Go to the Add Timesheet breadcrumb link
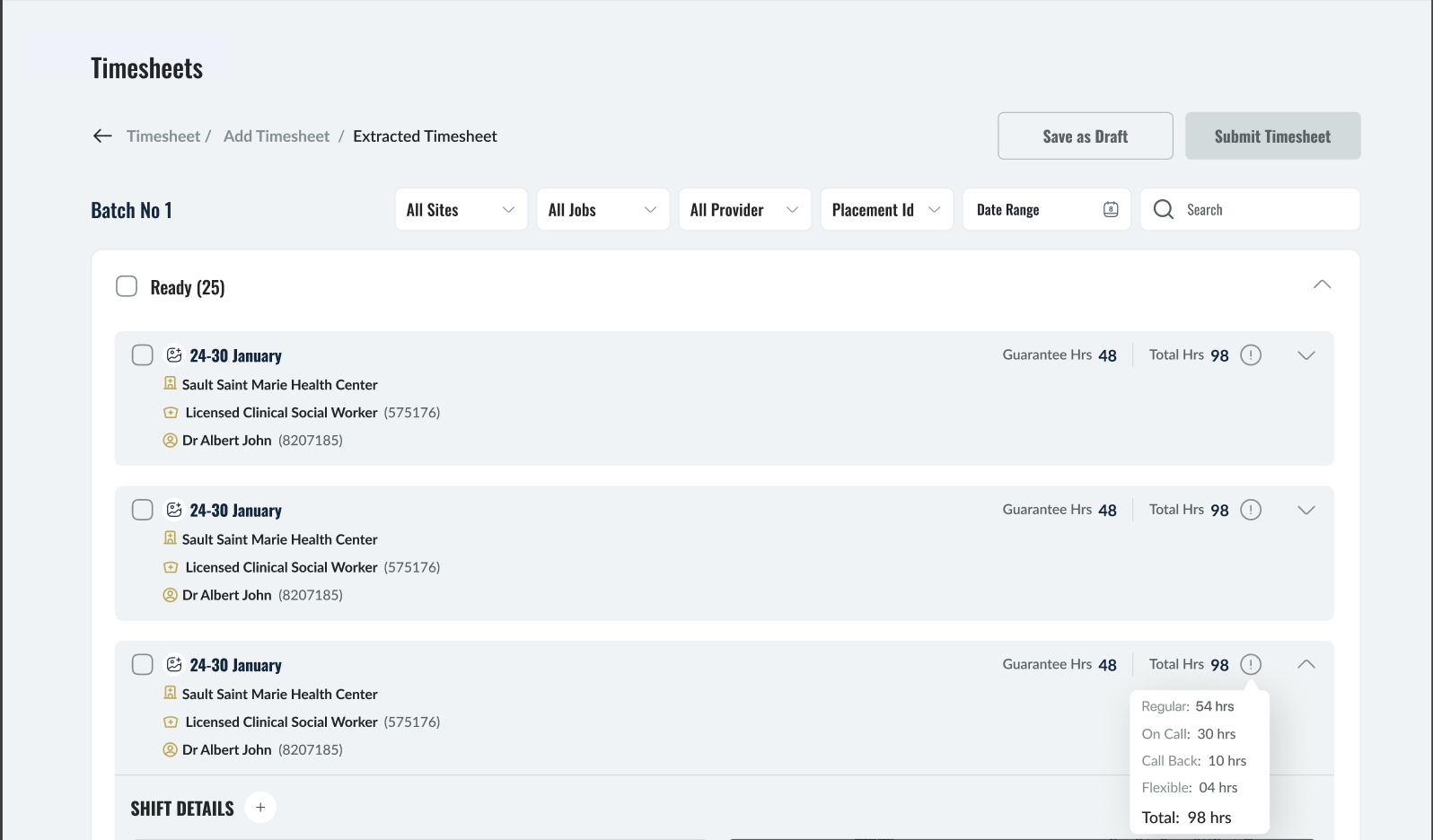Screen dimensions: 1433x840 277,136
